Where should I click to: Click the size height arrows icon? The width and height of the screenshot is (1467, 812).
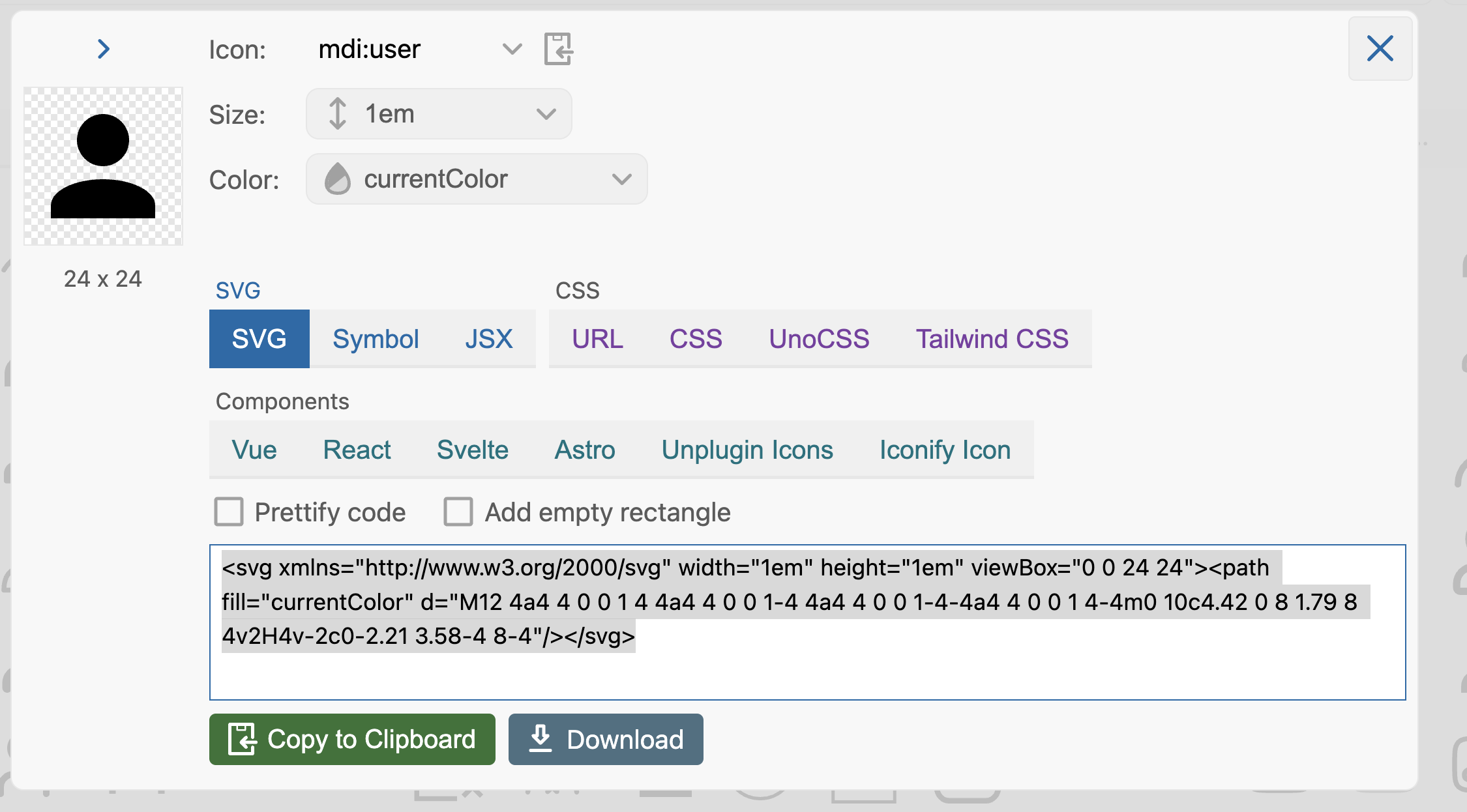(x=337, y=114)
